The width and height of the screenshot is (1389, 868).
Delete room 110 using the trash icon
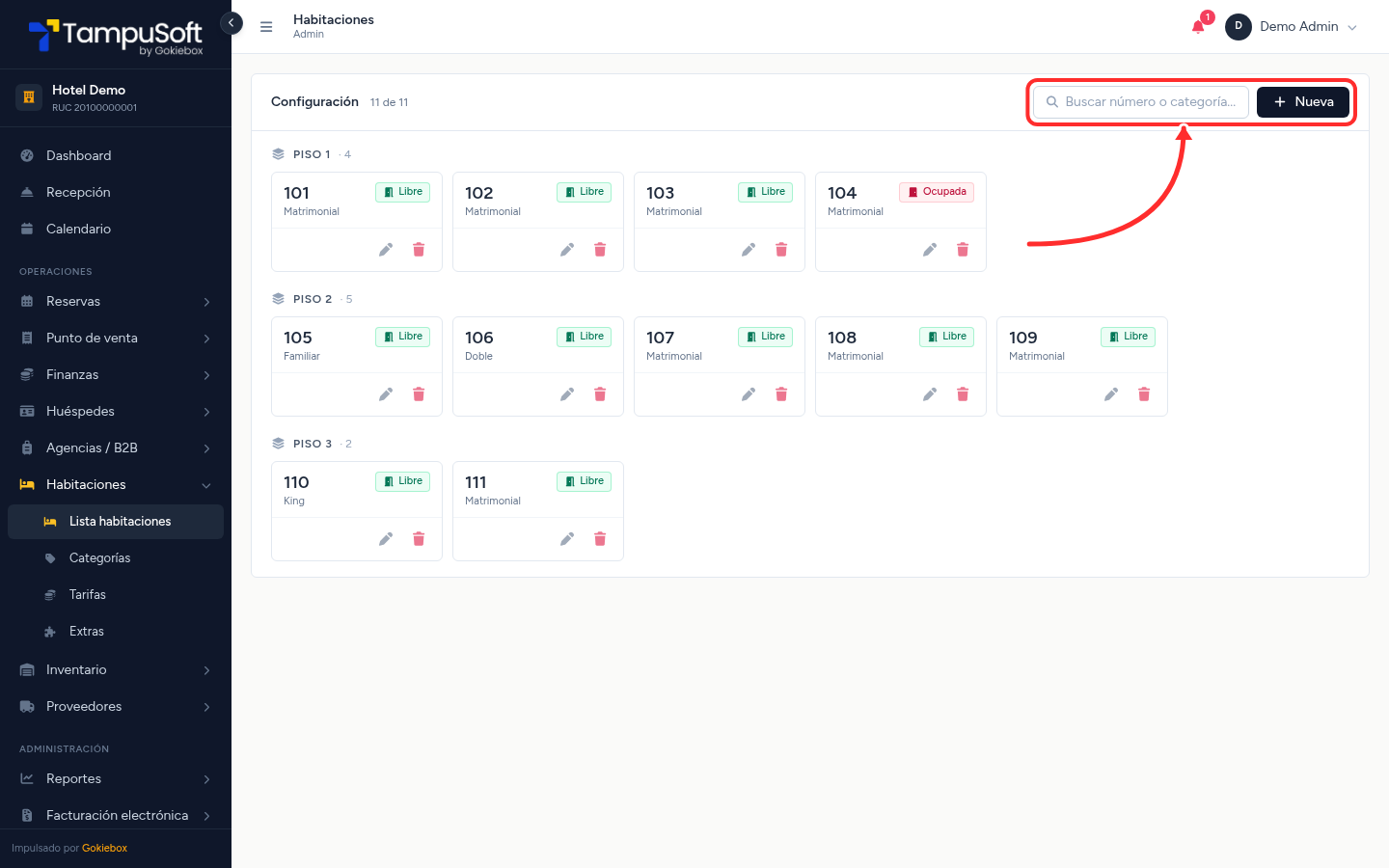pos(419,539)
